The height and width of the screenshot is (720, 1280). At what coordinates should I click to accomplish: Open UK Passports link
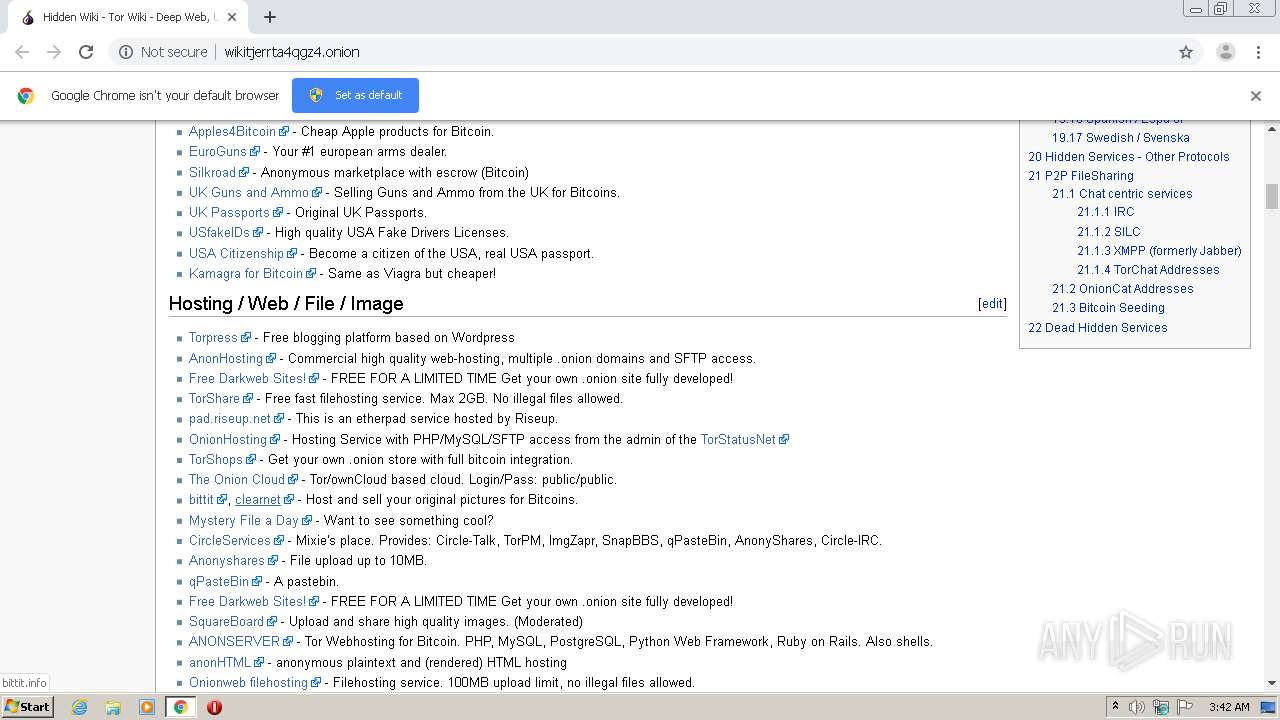(229, 212)
